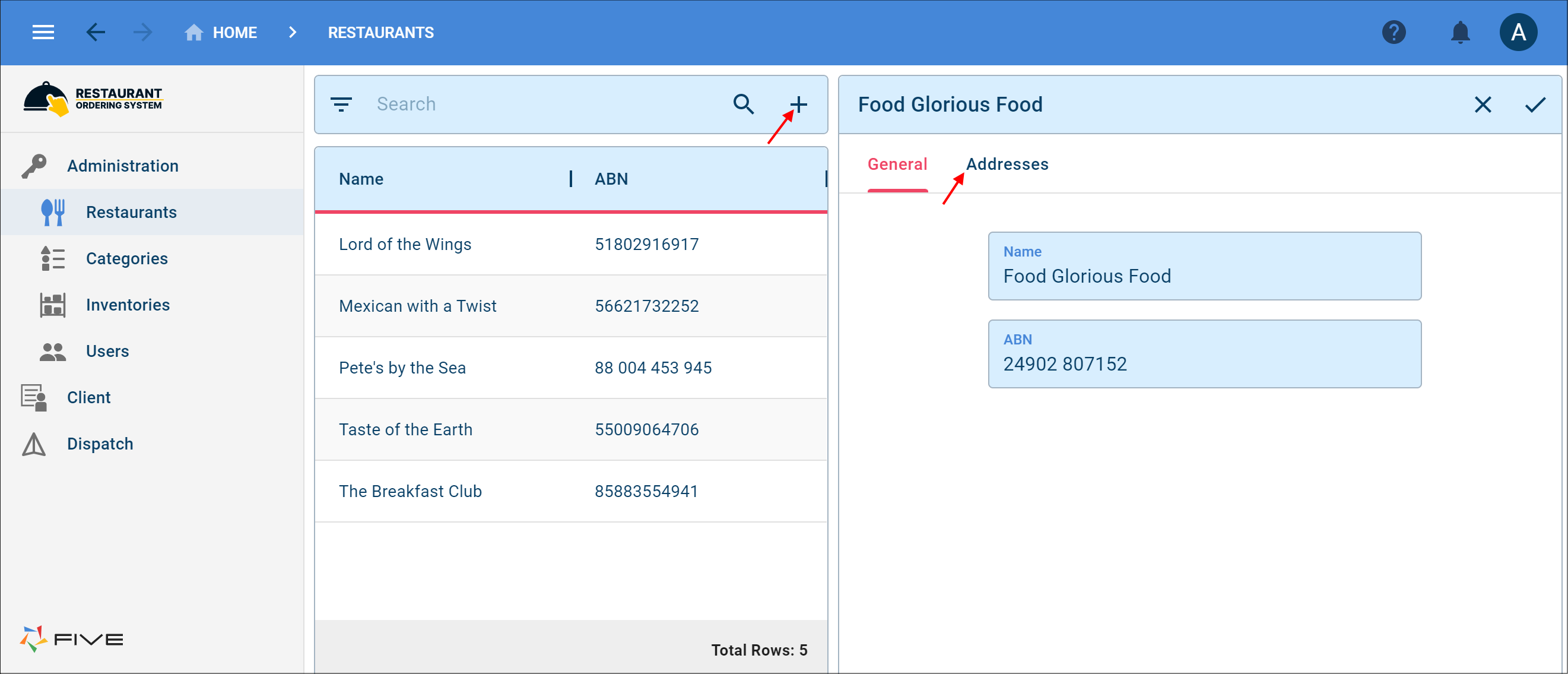The height and width of the screenshot is (674, 1568).
Task: Click the Food Glorious Food form title
Action: (950, 105)
